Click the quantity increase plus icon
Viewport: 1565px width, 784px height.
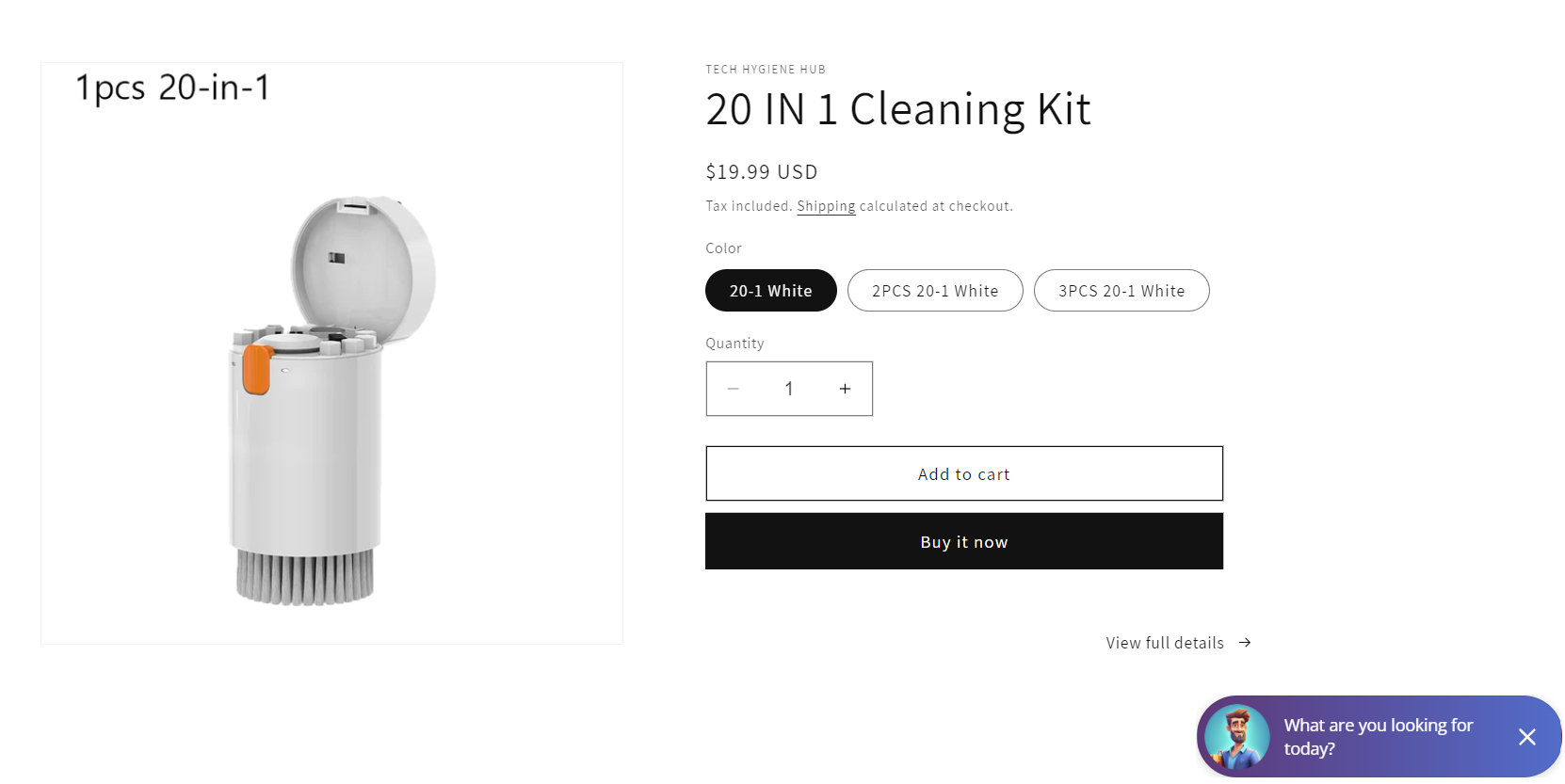point(845,388)
